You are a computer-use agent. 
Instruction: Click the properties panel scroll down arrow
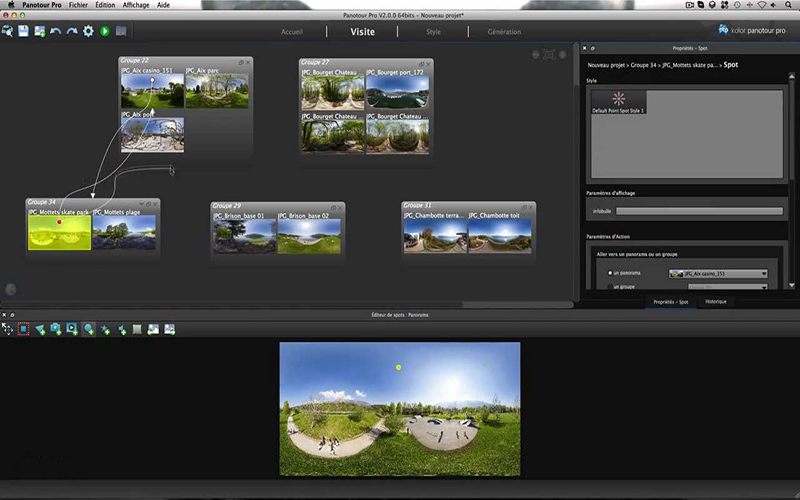[x=792, y=285]
